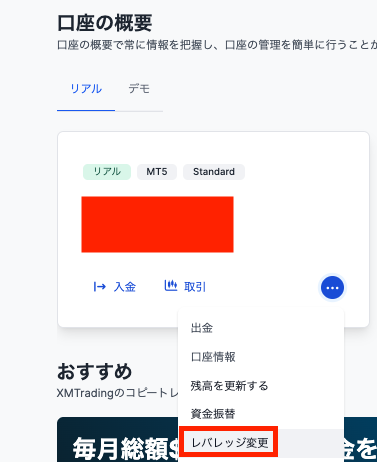
Task: Click the おすすめ section heading
Action: click(x=95, y=372)
